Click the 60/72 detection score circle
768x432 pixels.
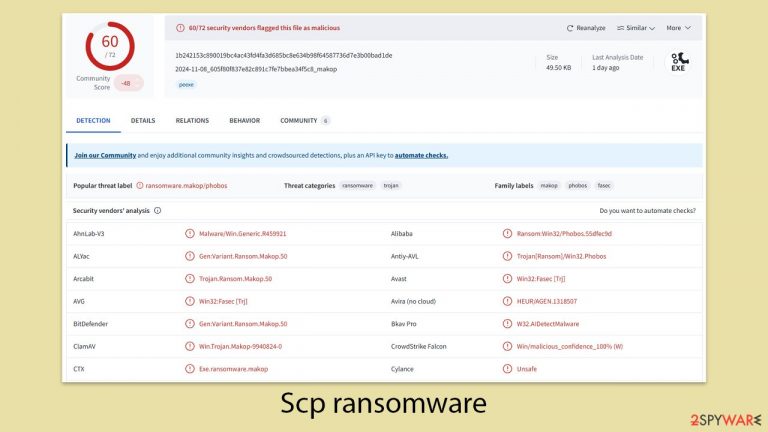[110, 46]
